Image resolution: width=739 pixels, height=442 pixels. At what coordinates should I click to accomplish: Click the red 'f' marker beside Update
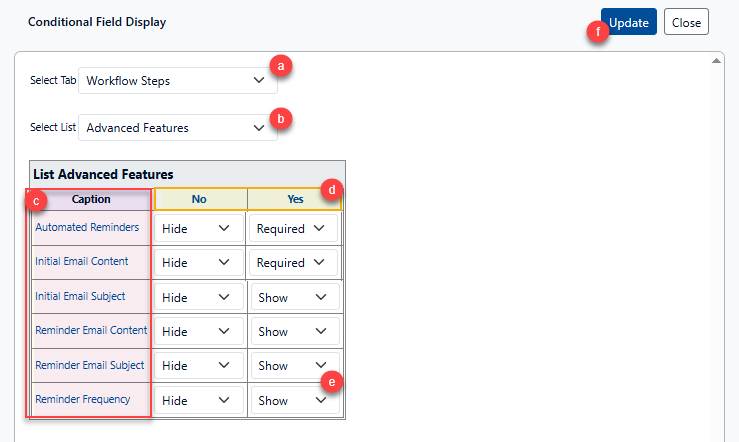(599, 31)
